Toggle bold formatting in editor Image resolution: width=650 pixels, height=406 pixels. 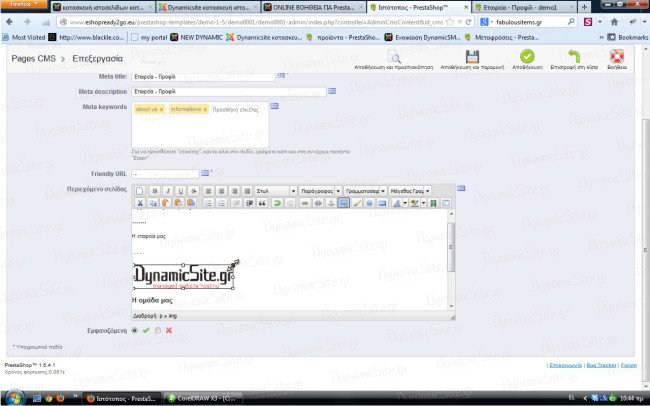155,191
